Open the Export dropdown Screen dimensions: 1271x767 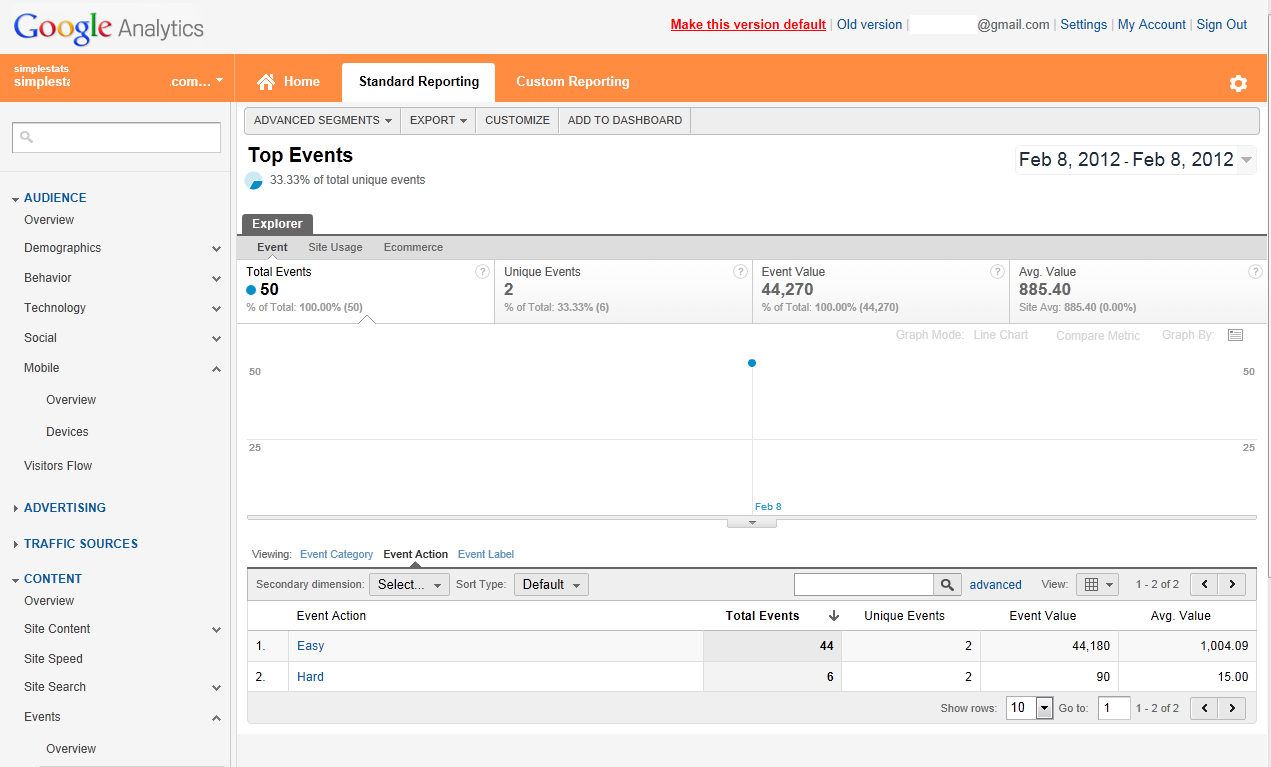point(438,120)
